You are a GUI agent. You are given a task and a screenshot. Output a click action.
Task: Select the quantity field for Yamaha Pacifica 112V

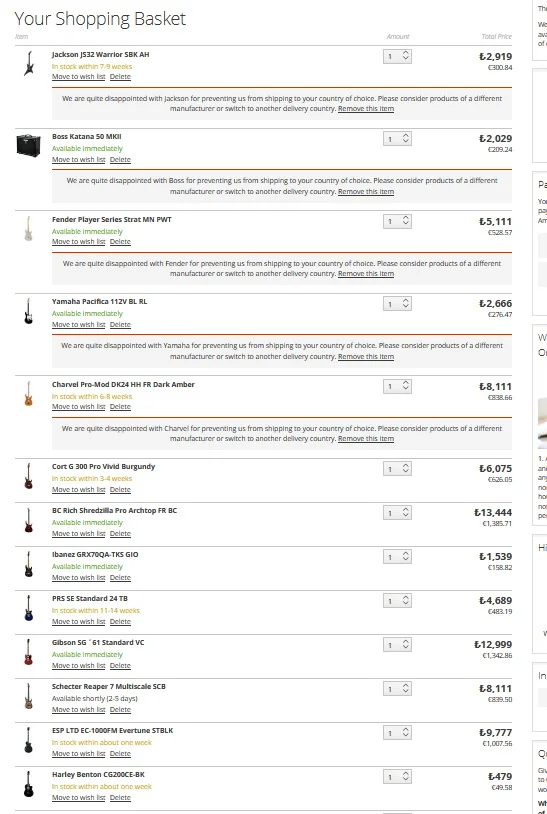397,304
